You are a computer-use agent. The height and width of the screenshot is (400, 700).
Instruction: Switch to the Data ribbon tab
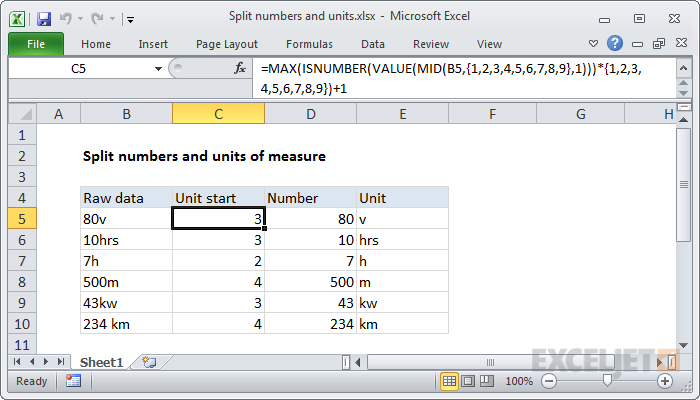pyautogui.click(x=373, y=44)
